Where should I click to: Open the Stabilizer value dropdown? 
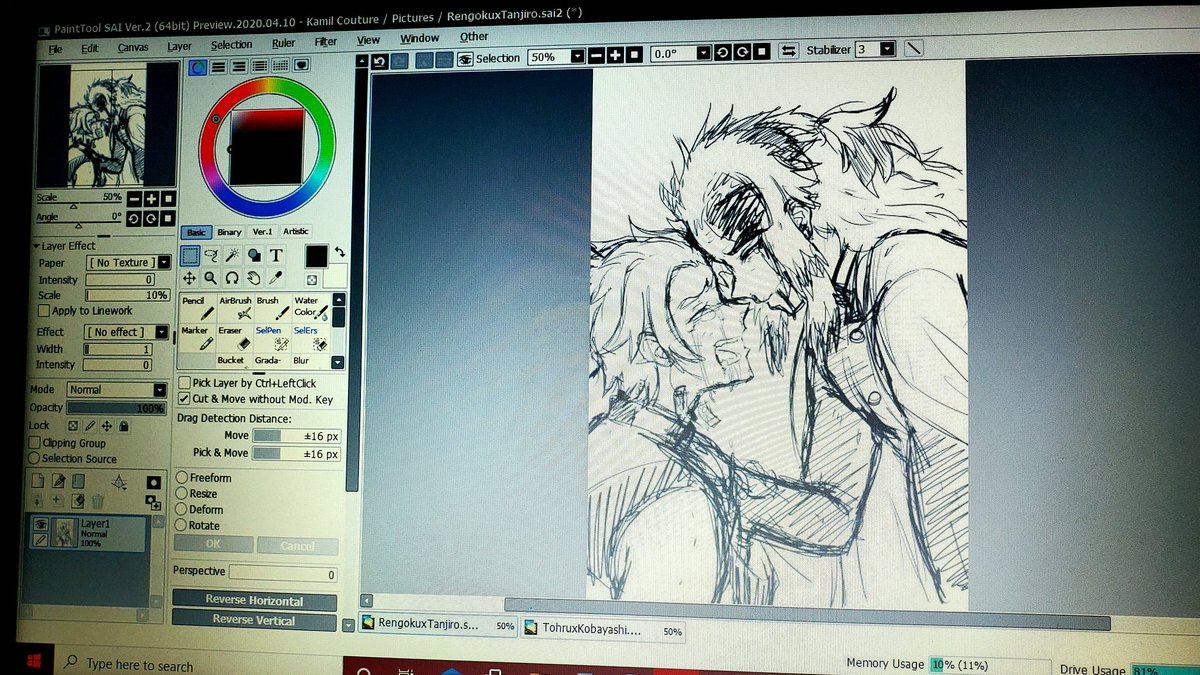pos(888,48)
